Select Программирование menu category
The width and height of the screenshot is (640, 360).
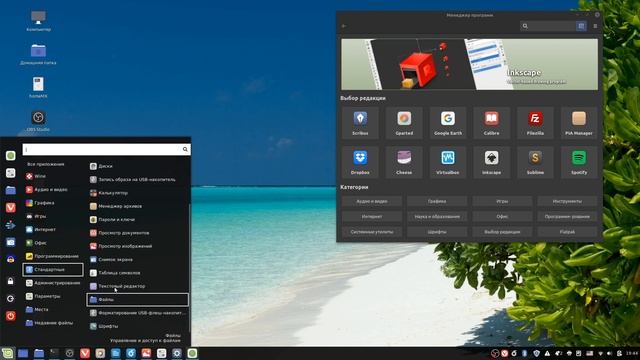pyautogui.click(x=53, y=256)
